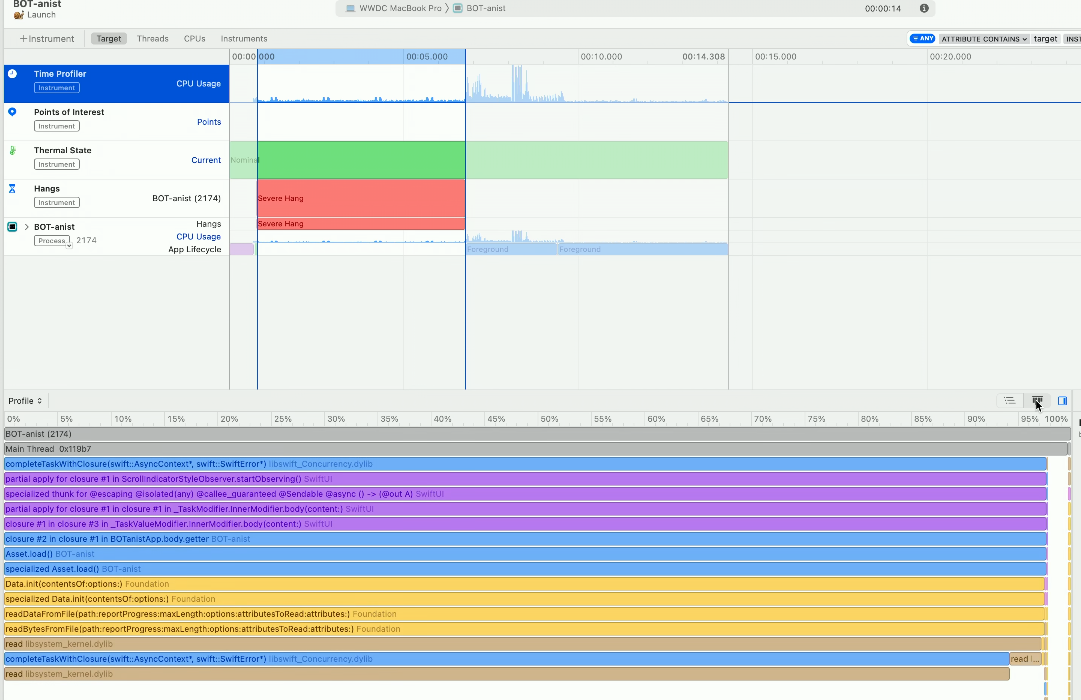Click the recording info icon
The image size is (1081, 700).
pos(924,8)
